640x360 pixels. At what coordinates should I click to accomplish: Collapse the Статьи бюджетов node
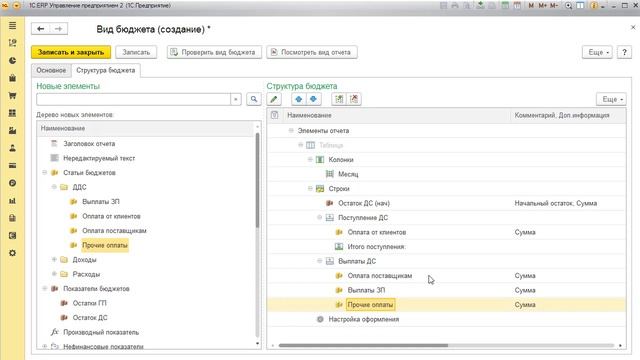44,173
